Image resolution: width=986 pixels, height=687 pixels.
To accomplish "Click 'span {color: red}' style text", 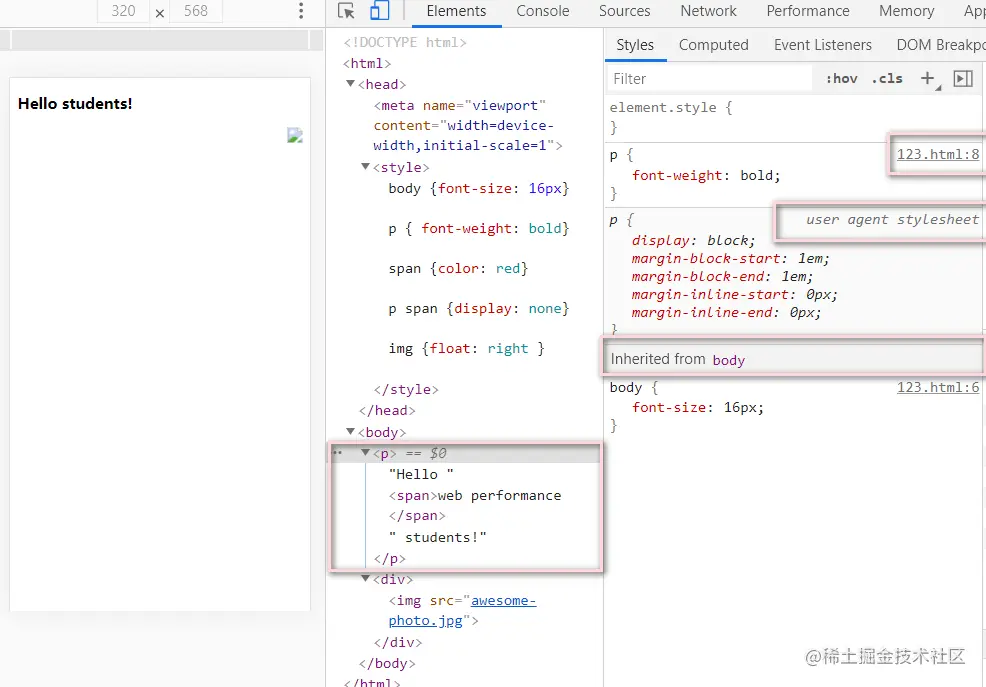I will pos(458,268).
